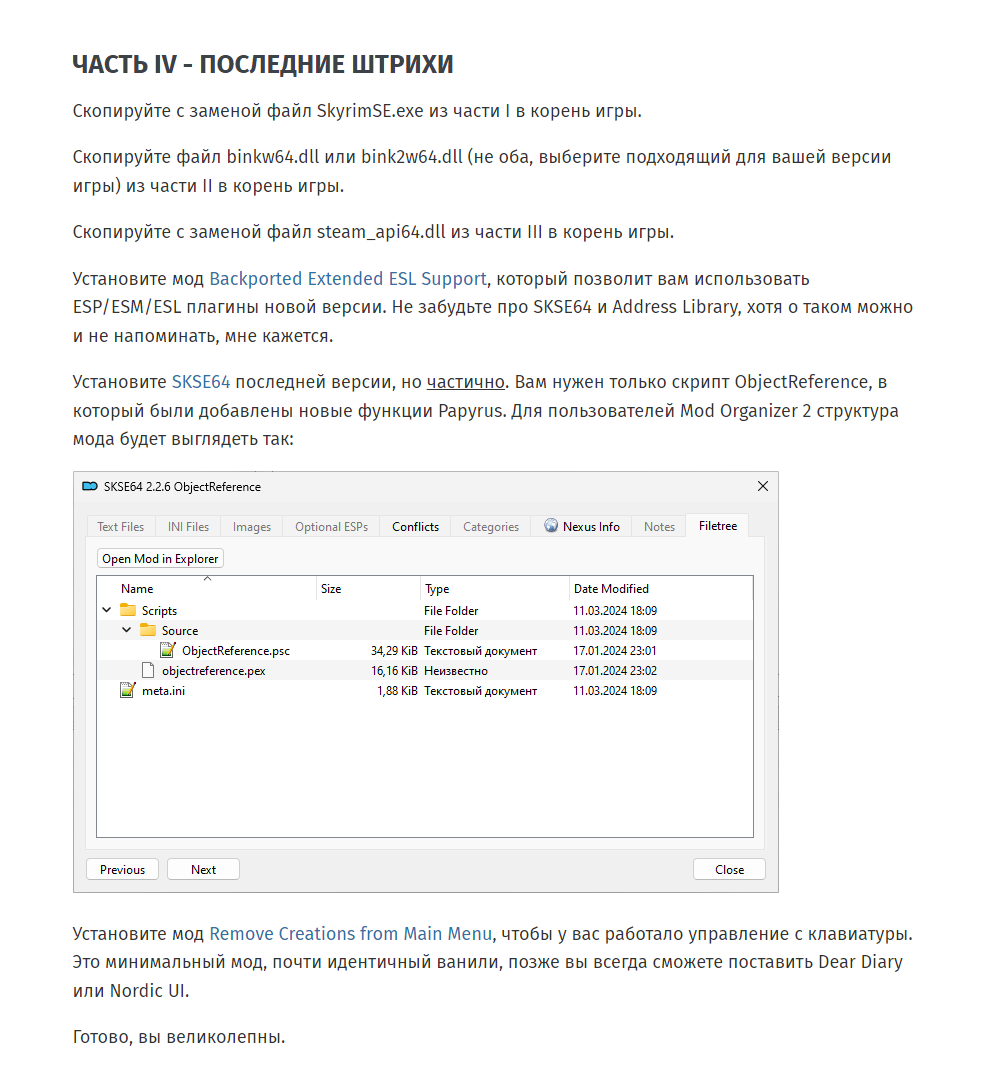Image resolution: width=990 pixels, height=1070 pixels.
Task: Select the Scripts tree row
Action: coord(425,610)
